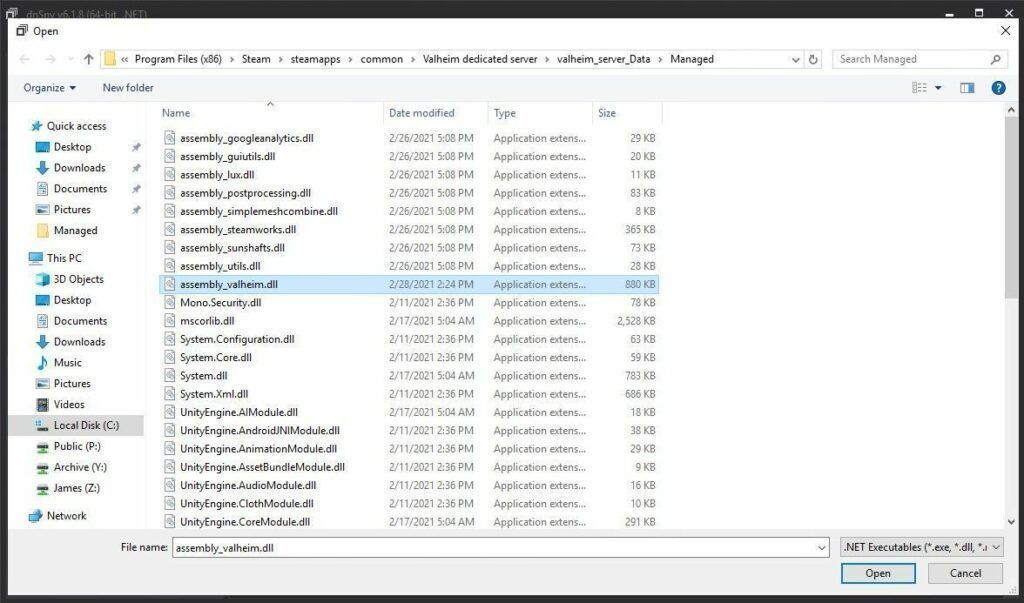
Task: Go back with the Back arrow
Action: (25, 59)
